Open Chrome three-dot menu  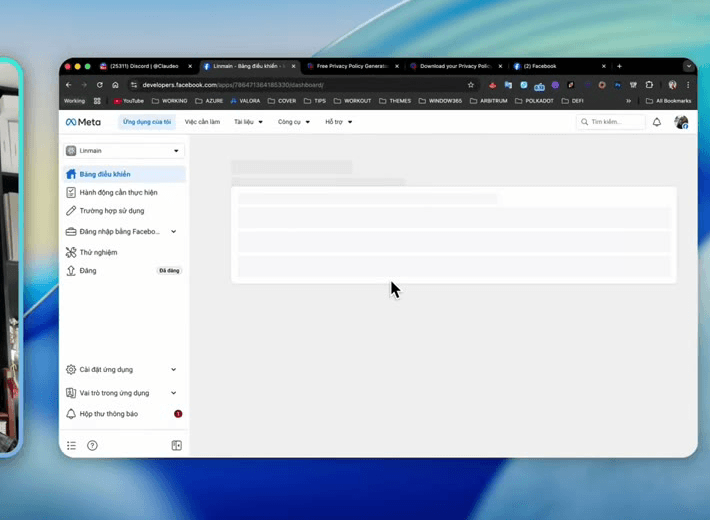pos(688,85)
